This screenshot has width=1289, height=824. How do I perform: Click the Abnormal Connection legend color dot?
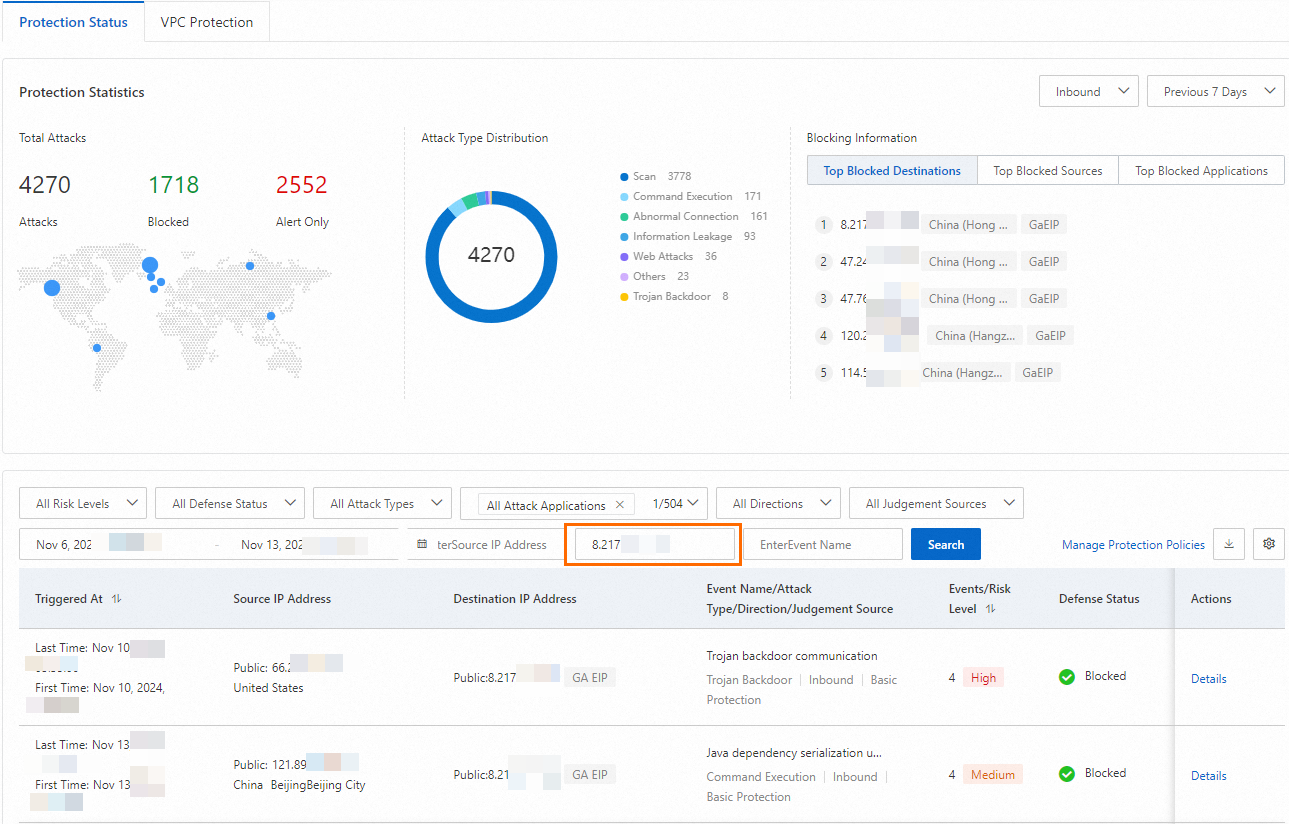[x=624, y=217]
